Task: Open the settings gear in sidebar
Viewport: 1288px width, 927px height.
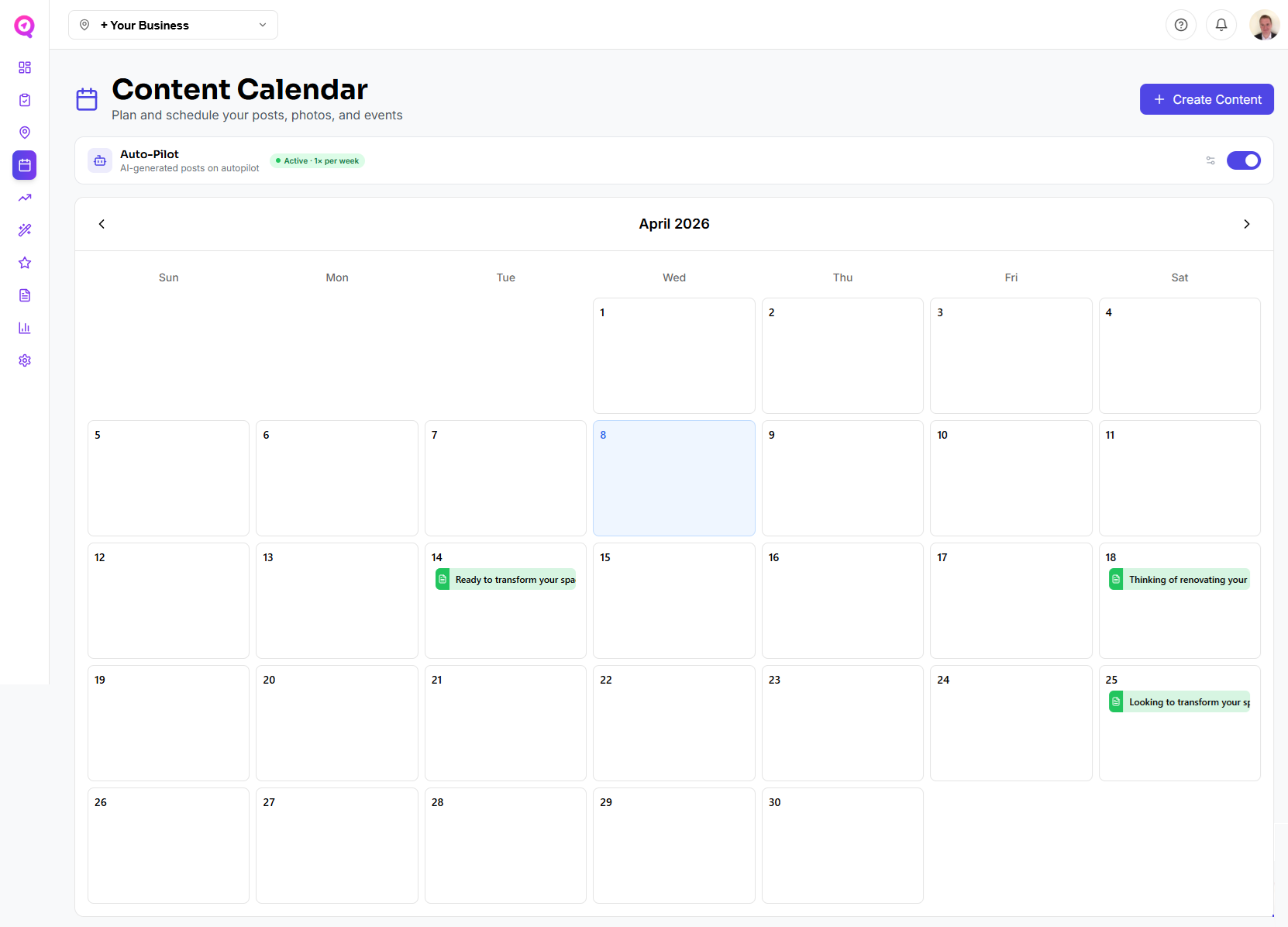Action: point(25,360)
